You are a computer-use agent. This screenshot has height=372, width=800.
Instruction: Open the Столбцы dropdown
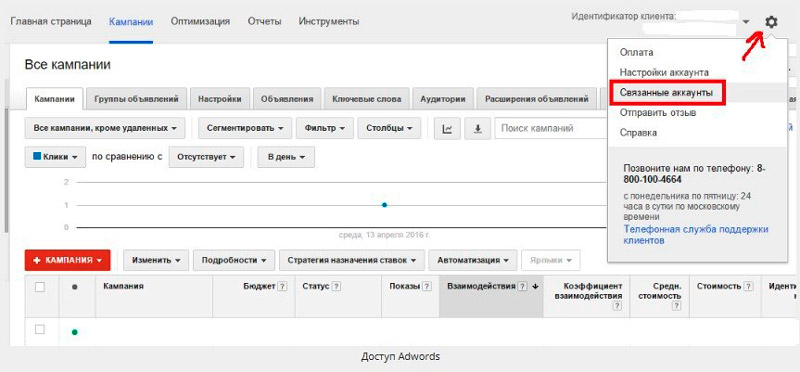389,129
